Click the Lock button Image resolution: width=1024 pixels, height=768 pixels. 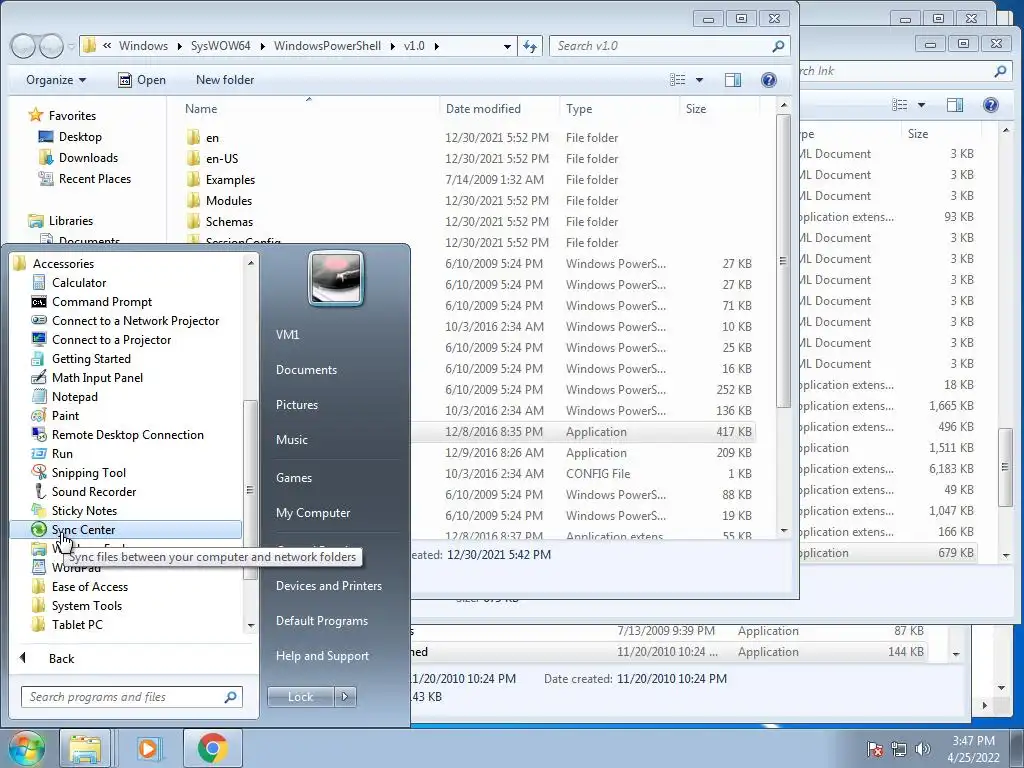[300, 697]
